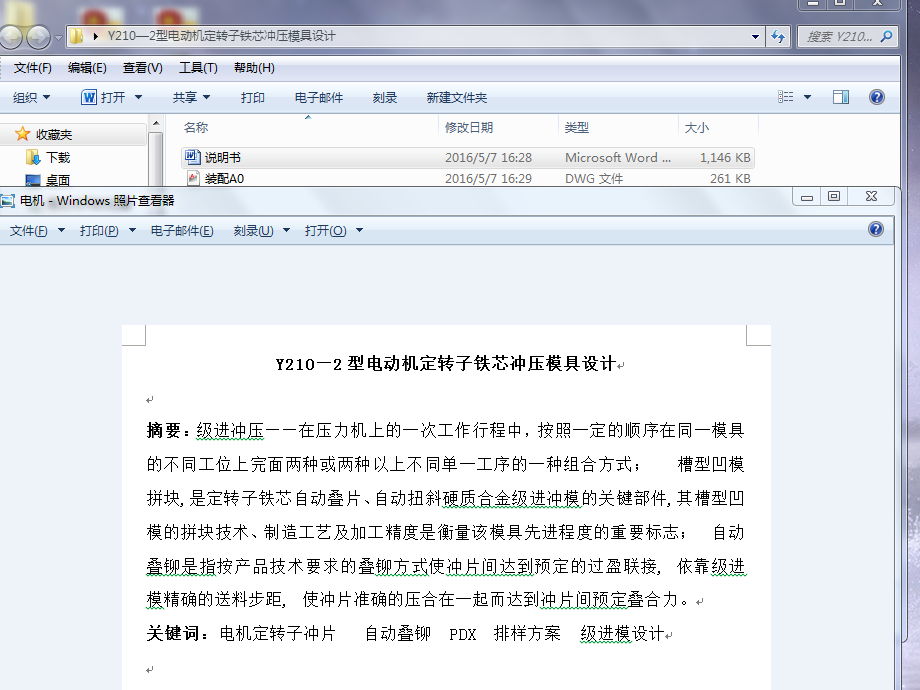The height and width of the screenshot is (690, 920).
Task: Click 打印 in the Explorer toolbar
Action: 255,96
